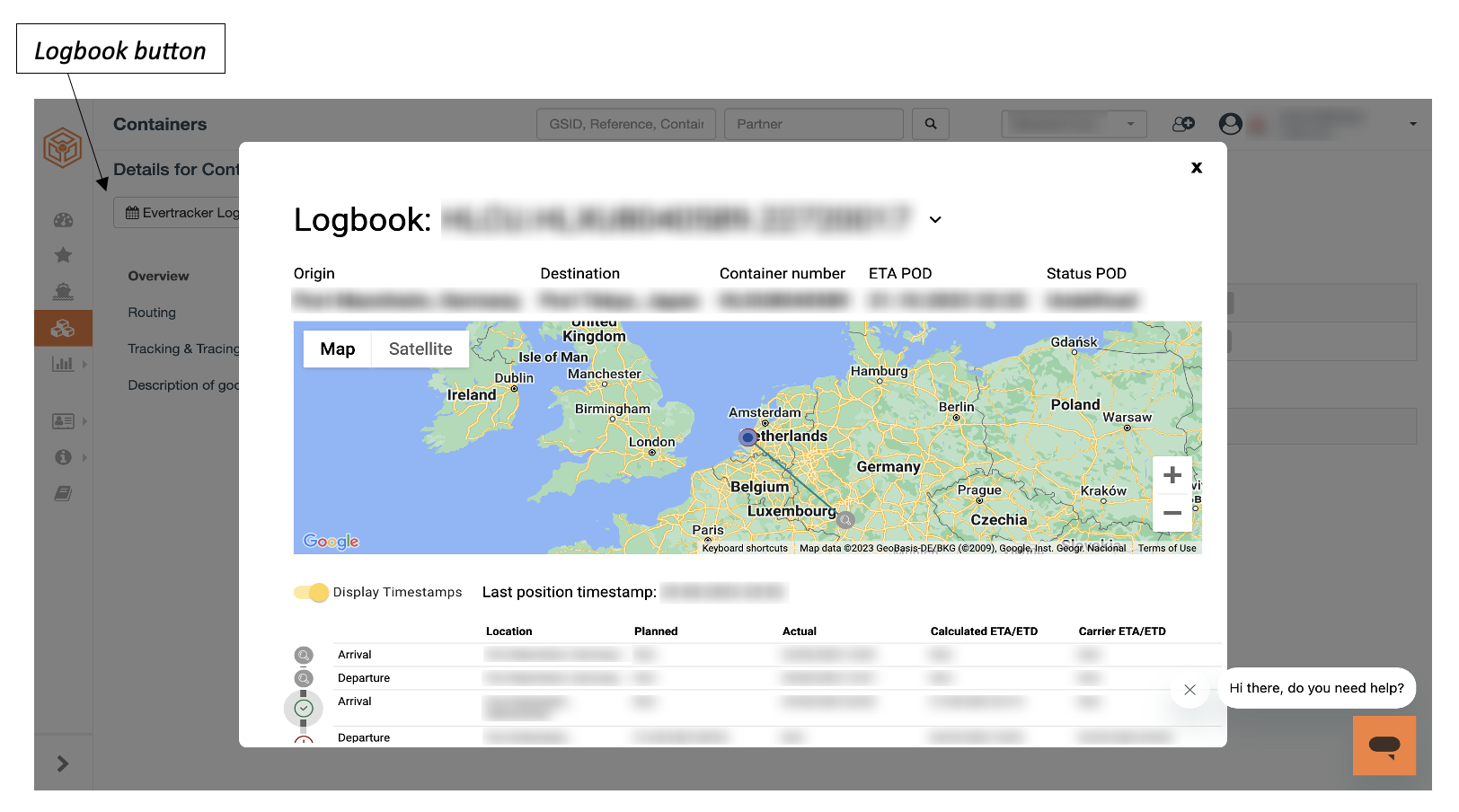Click the 'Hi there, do you need help?' bubble
1459x812 pixels.
click(x=1317, y=688)
